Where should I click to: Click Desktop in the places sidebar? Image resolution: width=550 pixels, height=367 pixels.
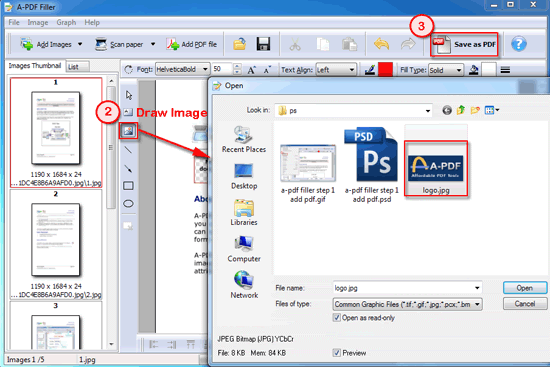point(244,176)
